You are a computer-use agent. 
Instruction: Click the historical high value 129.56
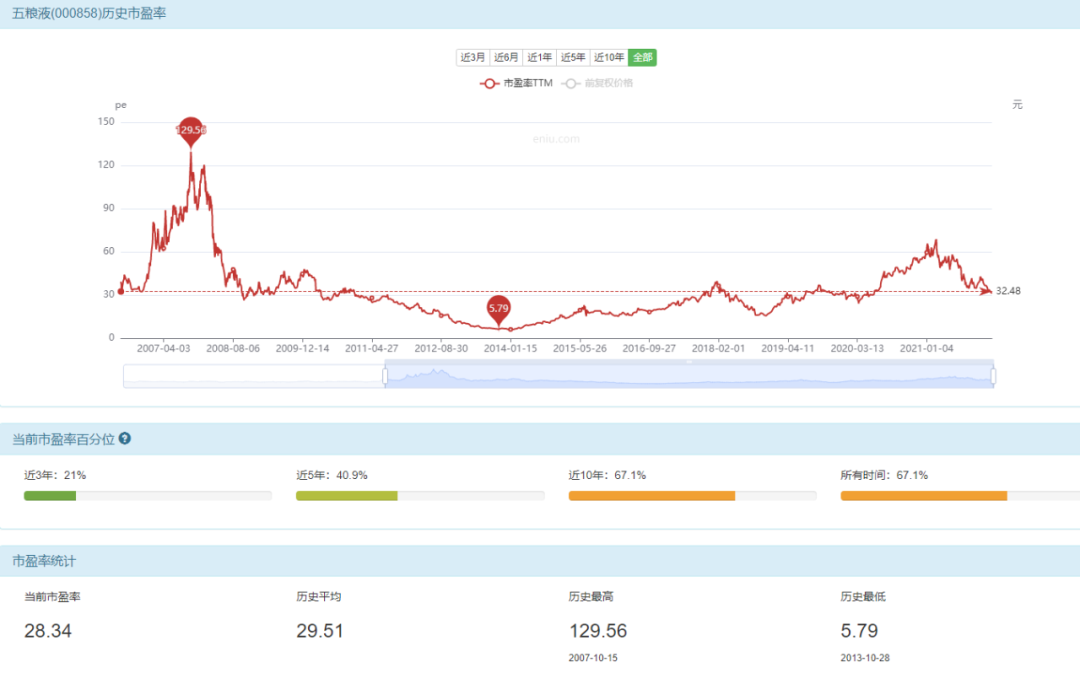pos(598,630)
